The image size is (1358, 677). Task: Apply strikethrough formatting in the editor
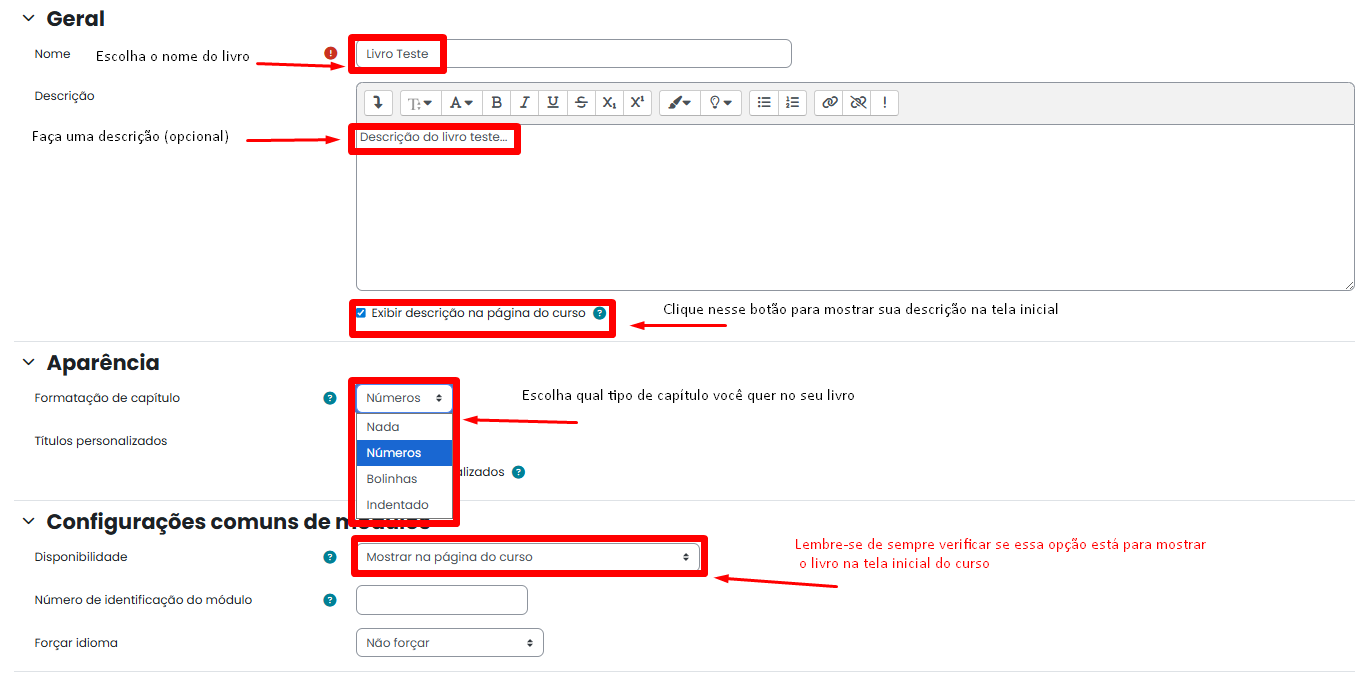(581, 102)
